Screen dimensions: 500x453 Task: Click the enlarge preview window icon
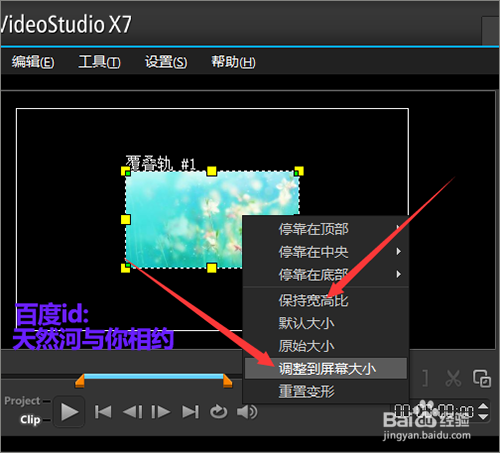pyautogui.click(x=482, y=378)
